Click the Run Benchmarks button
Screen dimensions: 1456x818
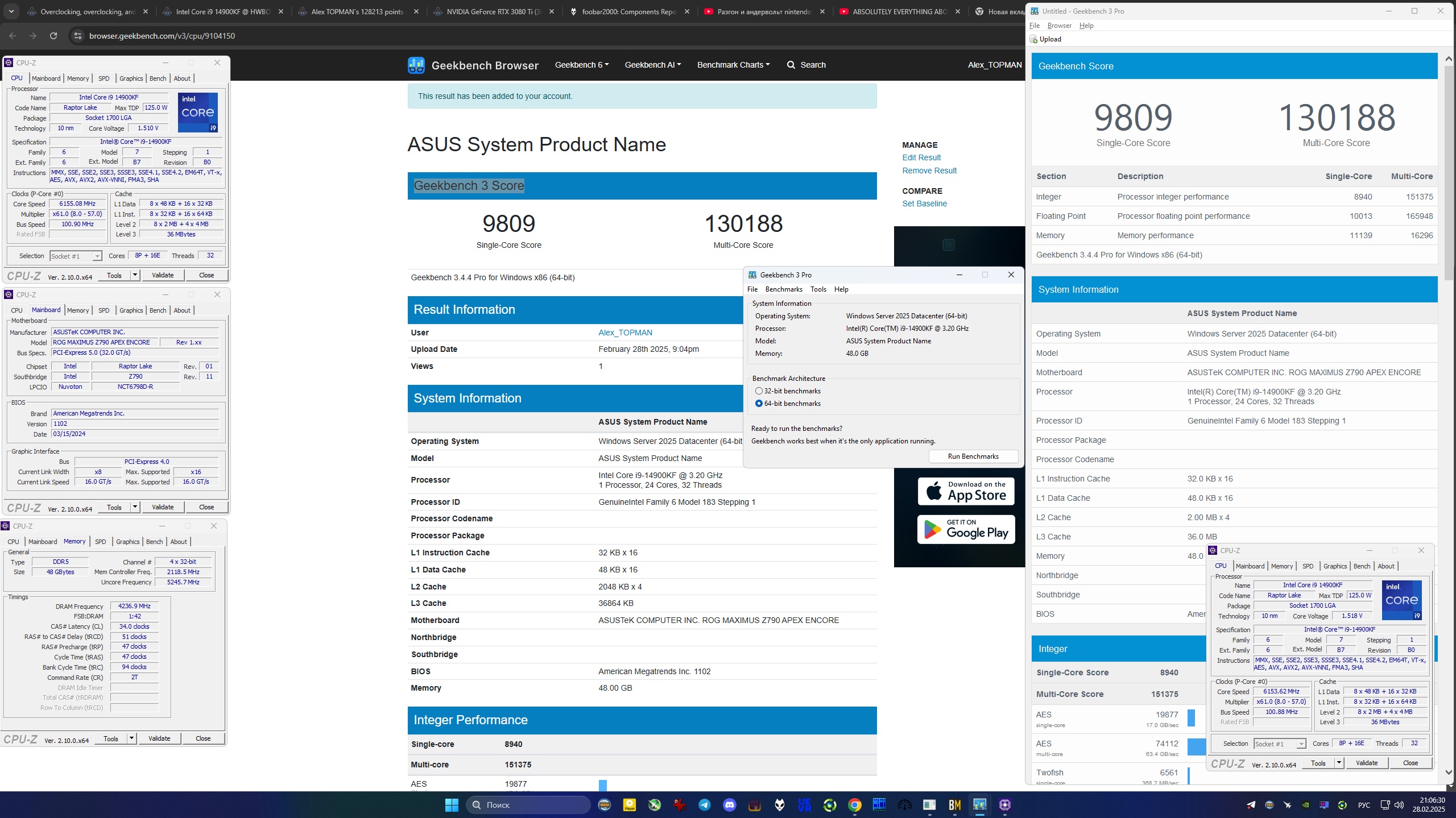973,456
